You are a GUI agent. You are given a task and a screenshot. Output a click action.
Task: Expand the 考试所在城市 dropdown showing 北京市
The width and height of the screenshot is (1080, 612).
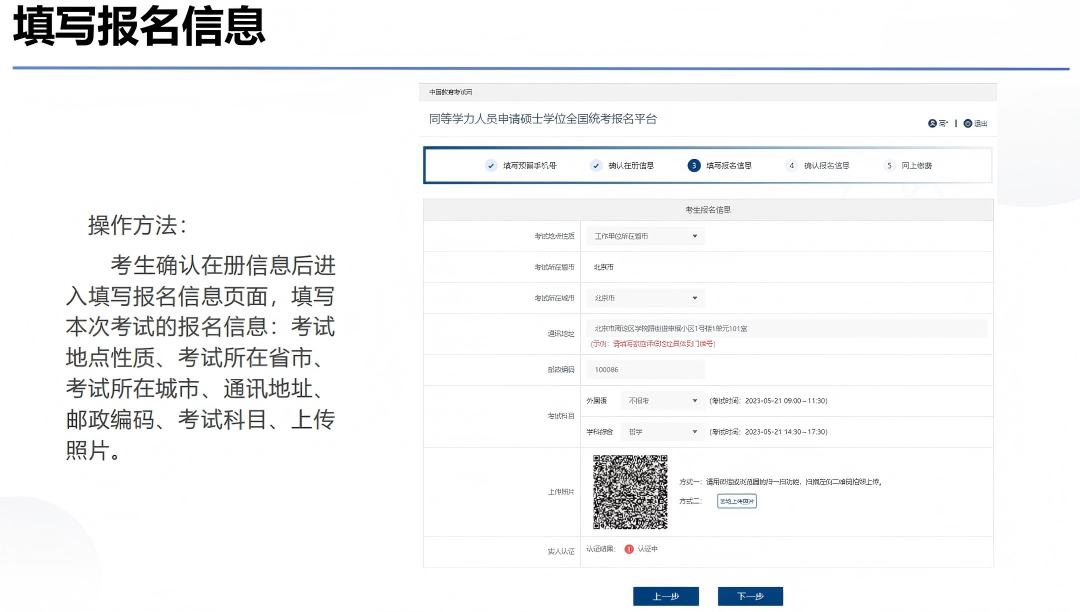645,298
